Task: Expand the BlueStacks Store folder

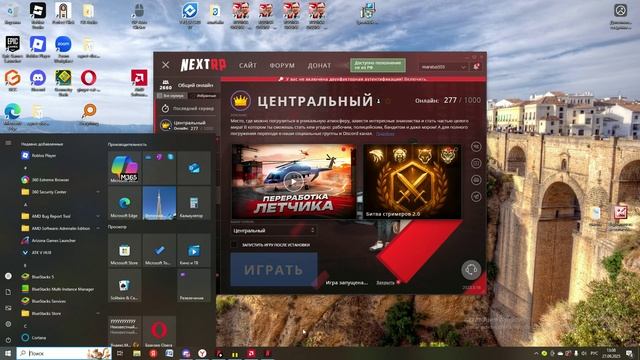Action: pos(61,313)
